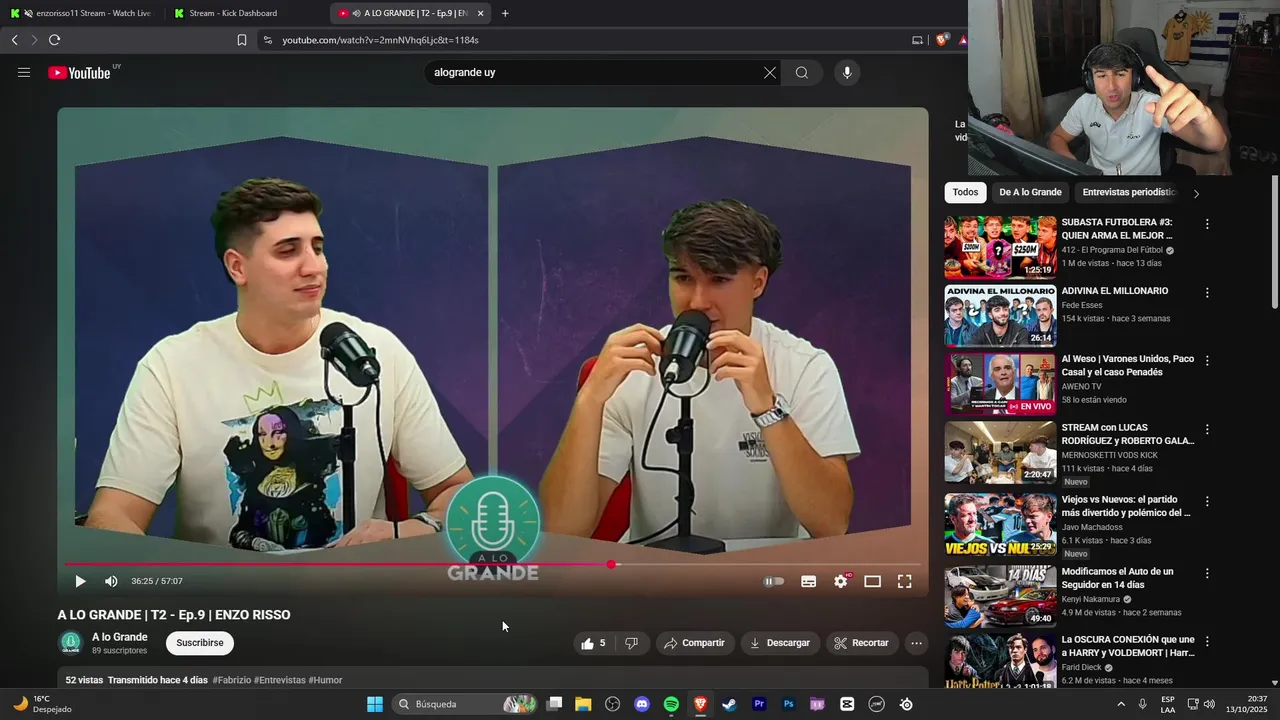Screen dimensions: 1280x720
Task: Open the A lo Grande channel avatar
Action: point(70,643)
